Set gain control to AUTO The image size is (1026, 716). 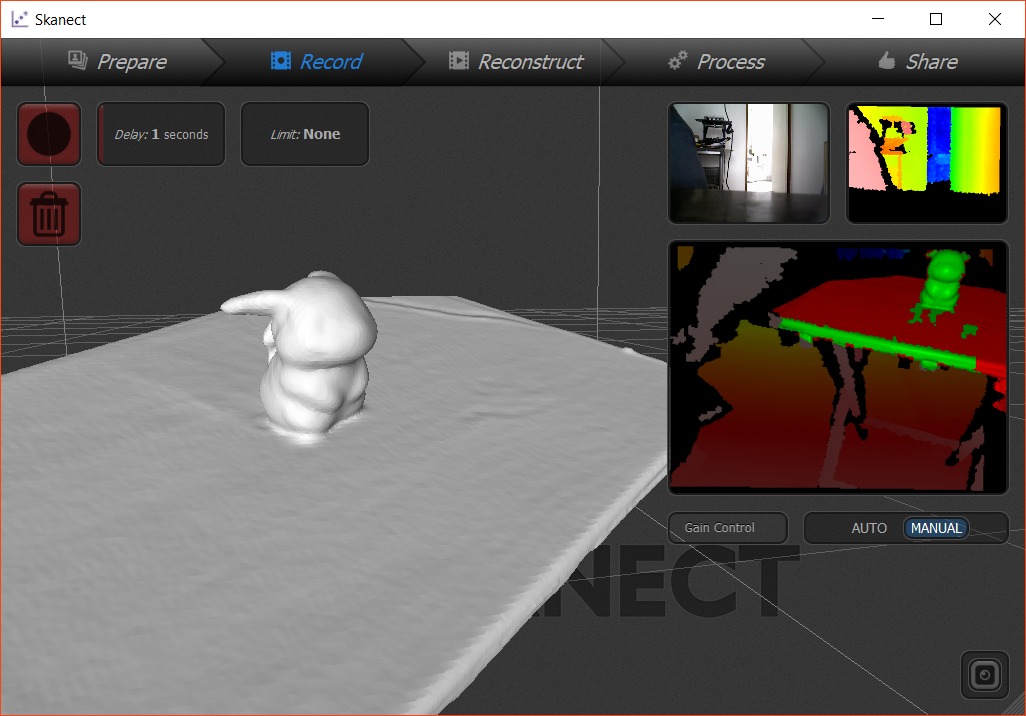869,528
